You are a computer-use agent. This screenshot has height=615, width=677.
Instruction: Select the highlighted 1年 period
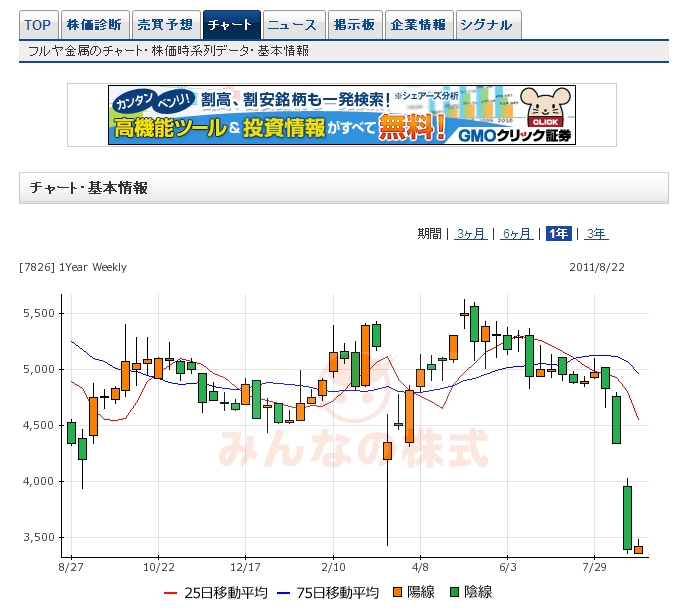point(559,234)
